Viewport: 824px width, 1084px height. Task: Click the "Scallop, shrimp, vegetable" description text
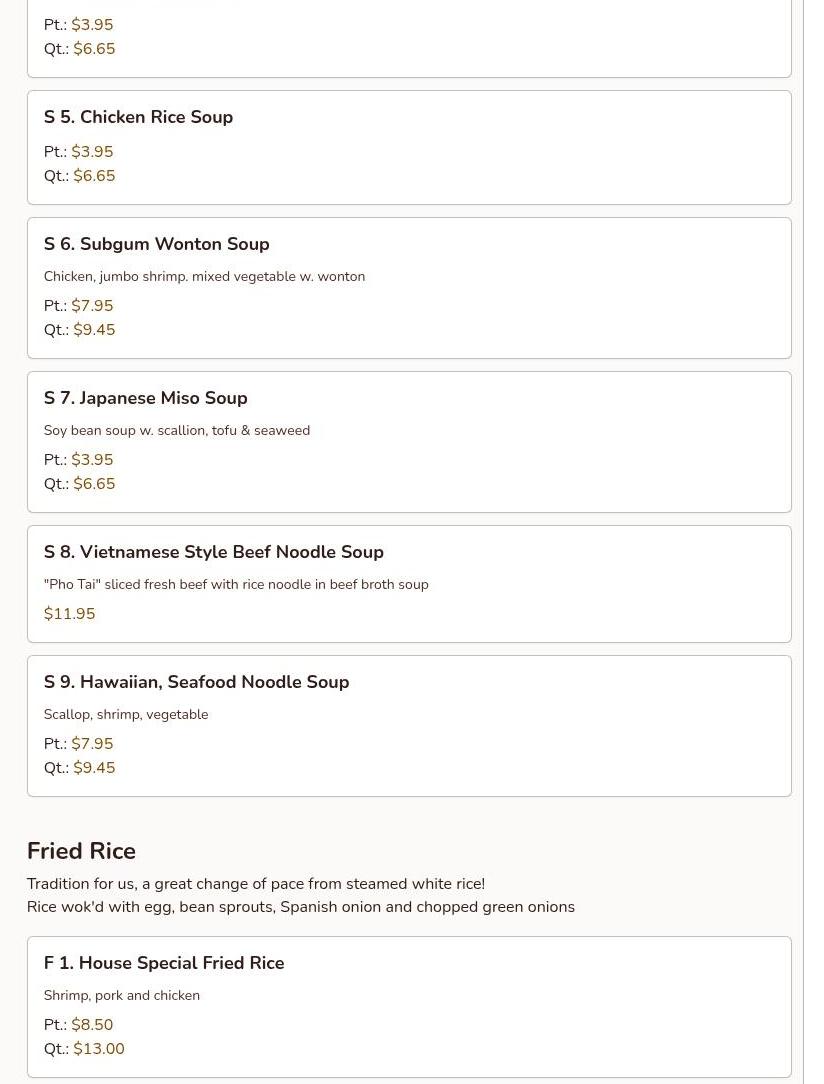click(x=126, y=715)
